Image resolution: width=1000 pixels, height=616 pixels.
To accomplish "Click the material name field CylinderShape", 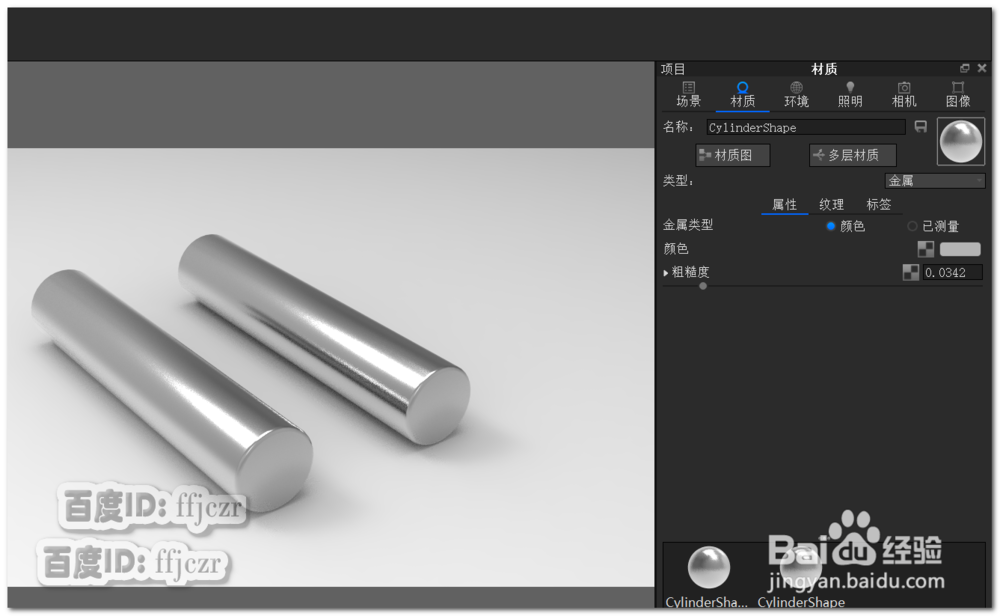I will (805, 128).
